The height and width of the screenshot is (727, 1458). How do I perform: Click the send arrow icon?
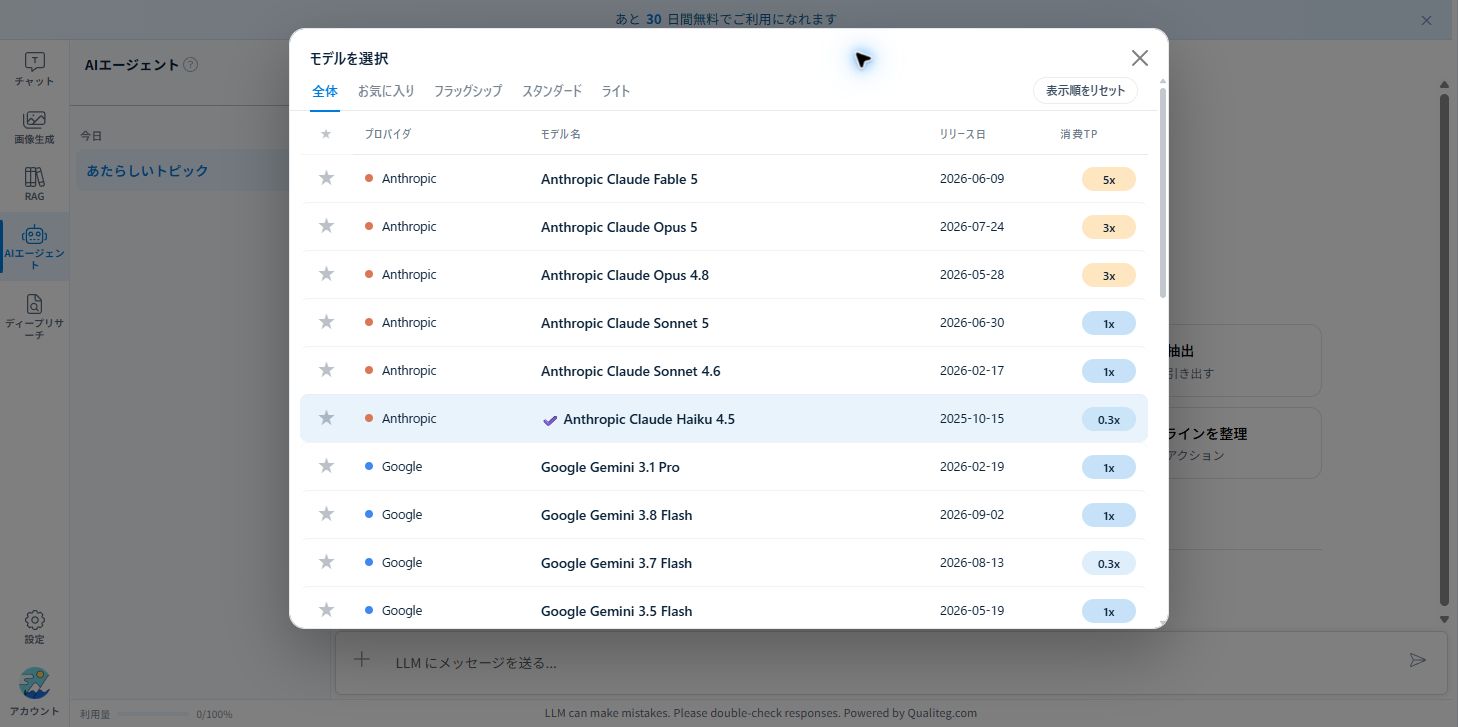[x=1417, y=660]
